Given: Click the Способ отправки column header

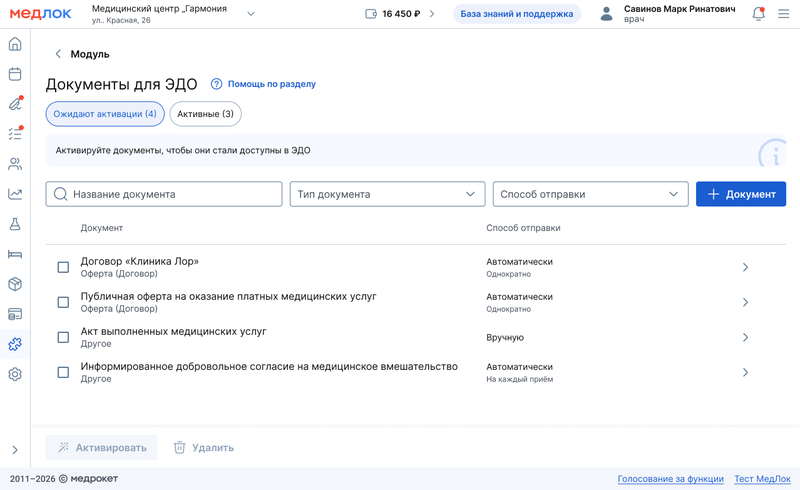Looking at the screenshot, I should point(523,228).
